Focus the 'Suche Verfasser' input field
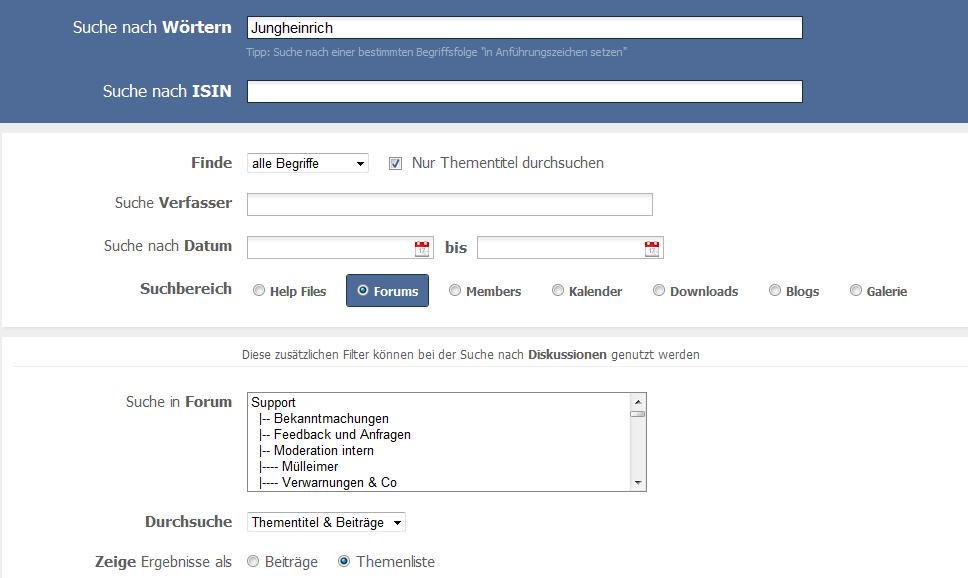 (449, 204)
